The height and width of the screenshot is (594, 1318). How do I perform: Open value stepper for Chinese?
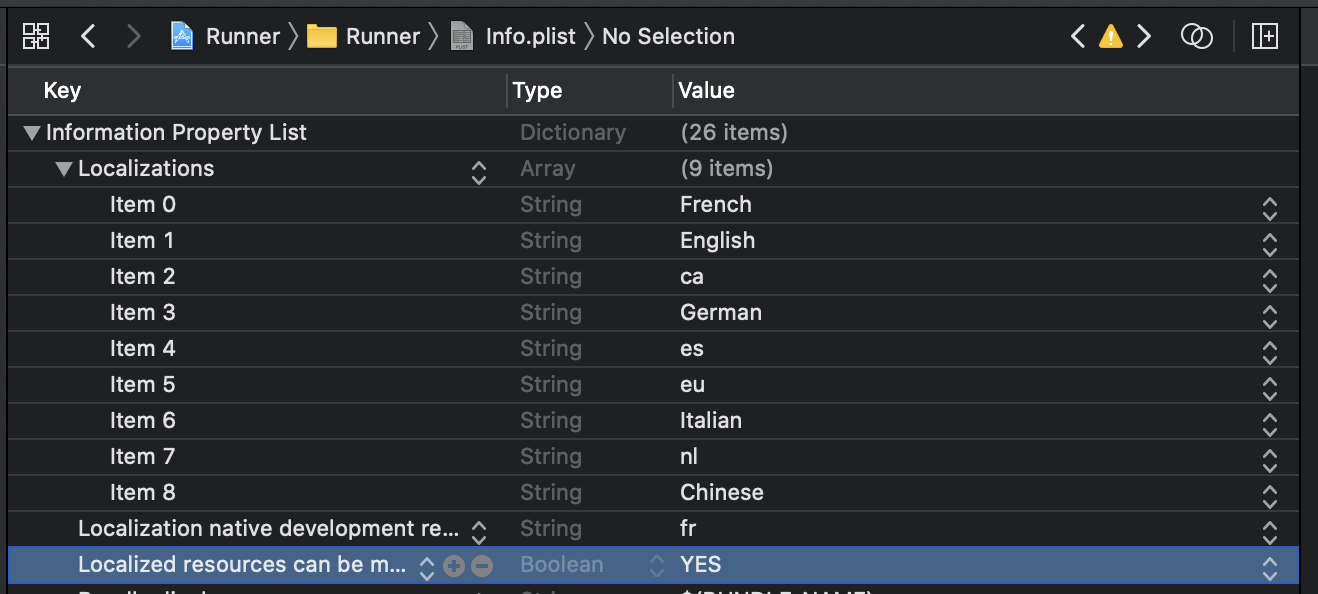tap(1270, 496)
